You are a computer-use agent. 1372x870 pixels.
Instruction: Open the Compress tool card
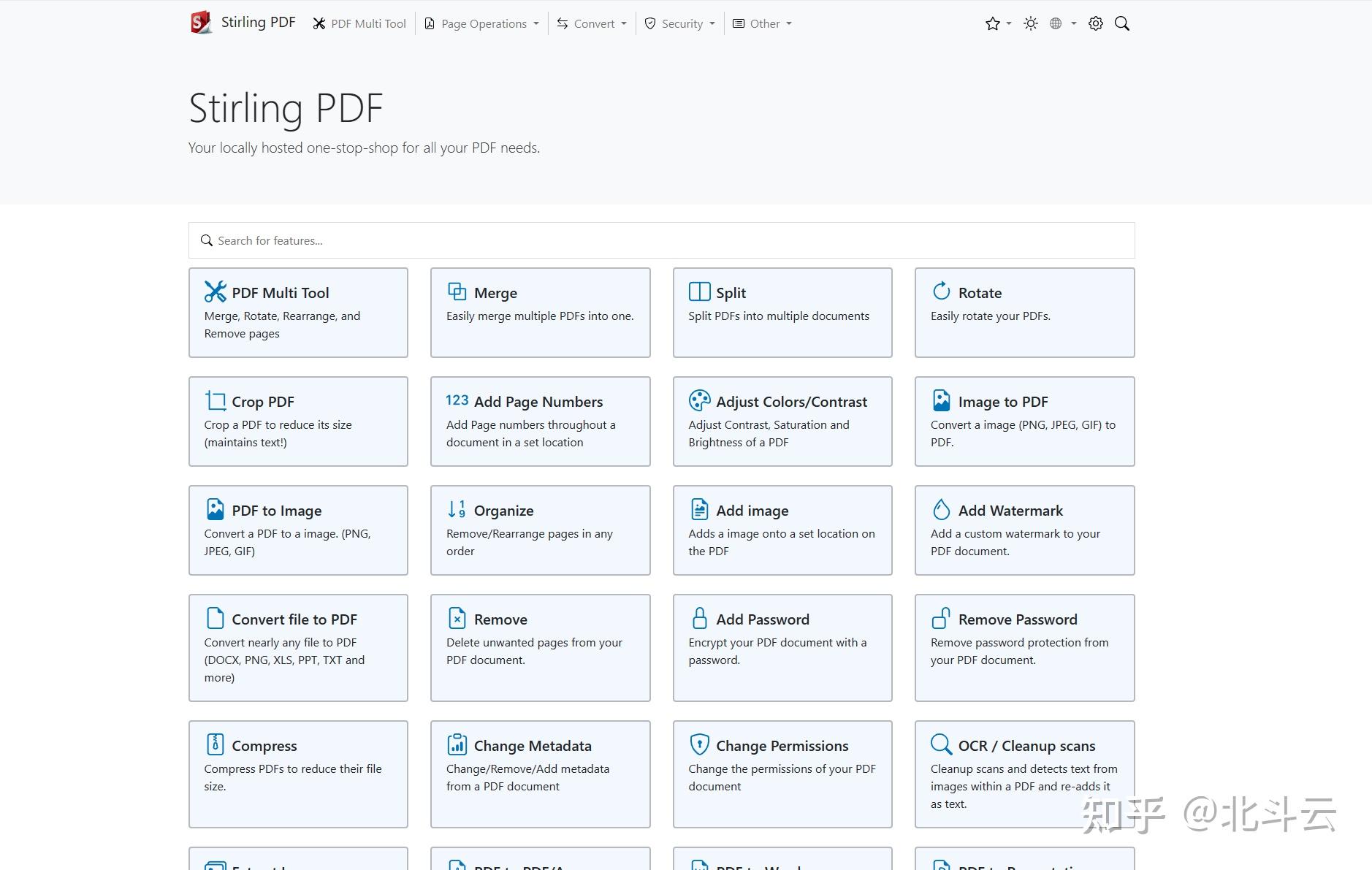[298, 774]
